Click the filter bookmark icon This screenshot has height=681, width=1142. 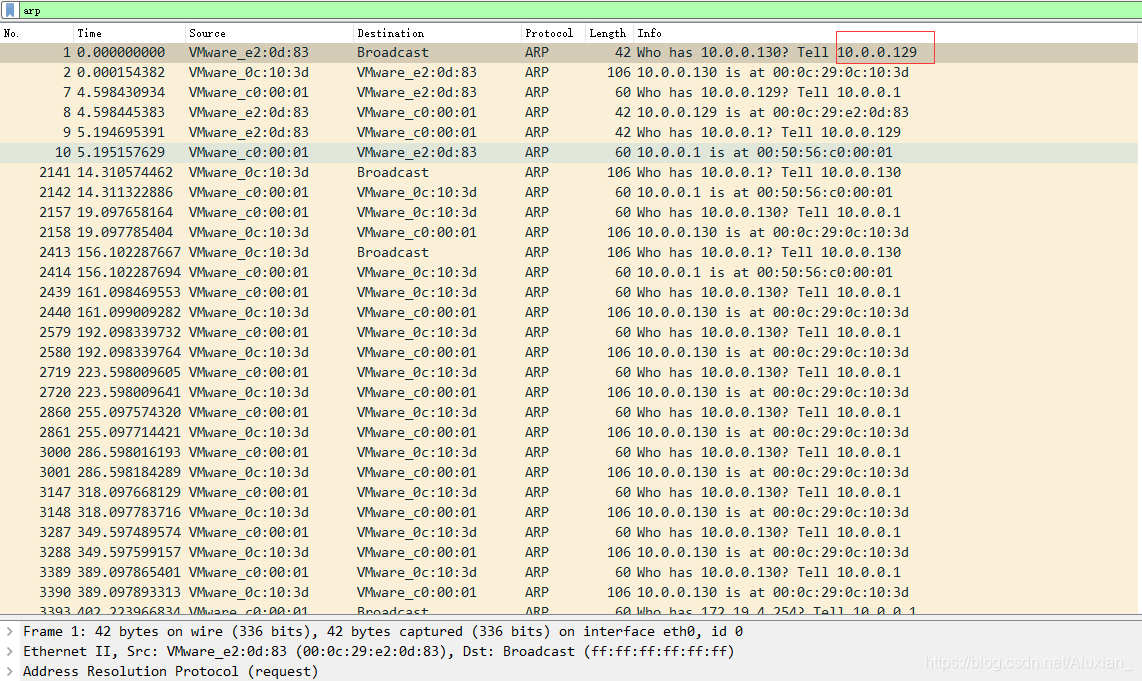tap(10, 10)
